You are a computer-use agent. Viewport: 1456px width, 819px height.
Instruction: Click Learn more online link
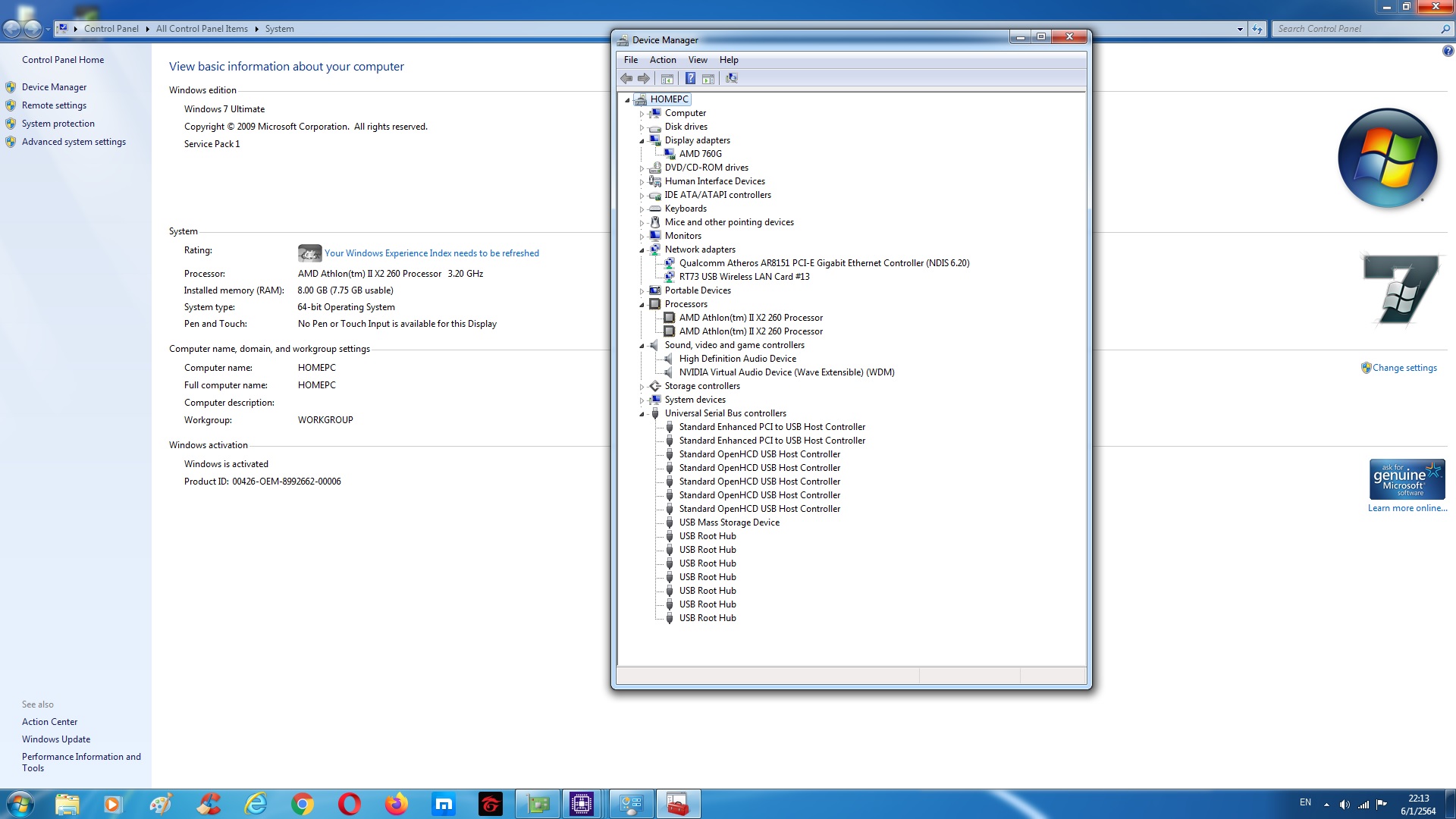pos(1407,508)
